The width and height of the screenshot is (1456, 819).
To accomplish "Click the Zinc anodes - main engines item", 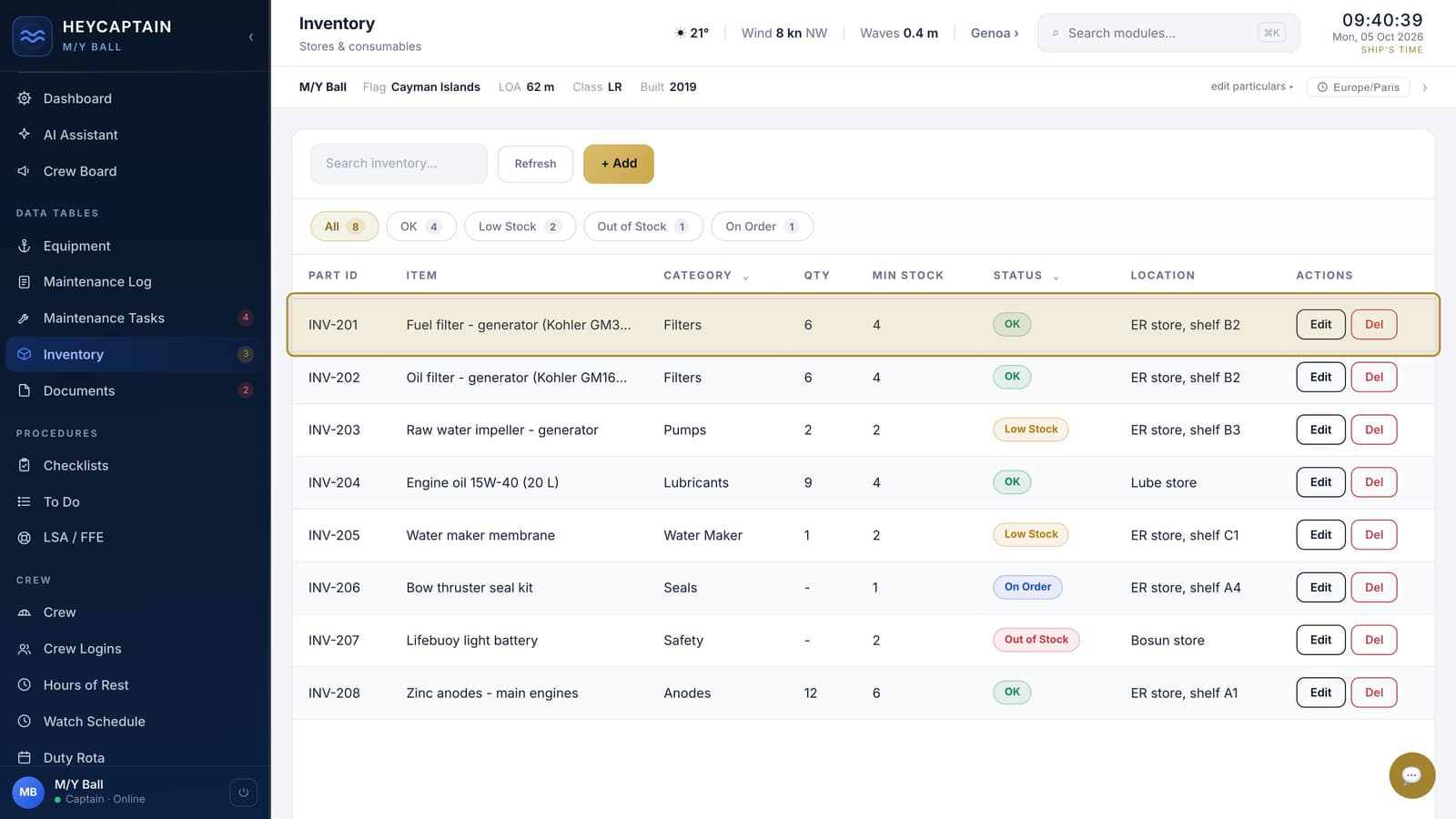I will click(492, 693).
